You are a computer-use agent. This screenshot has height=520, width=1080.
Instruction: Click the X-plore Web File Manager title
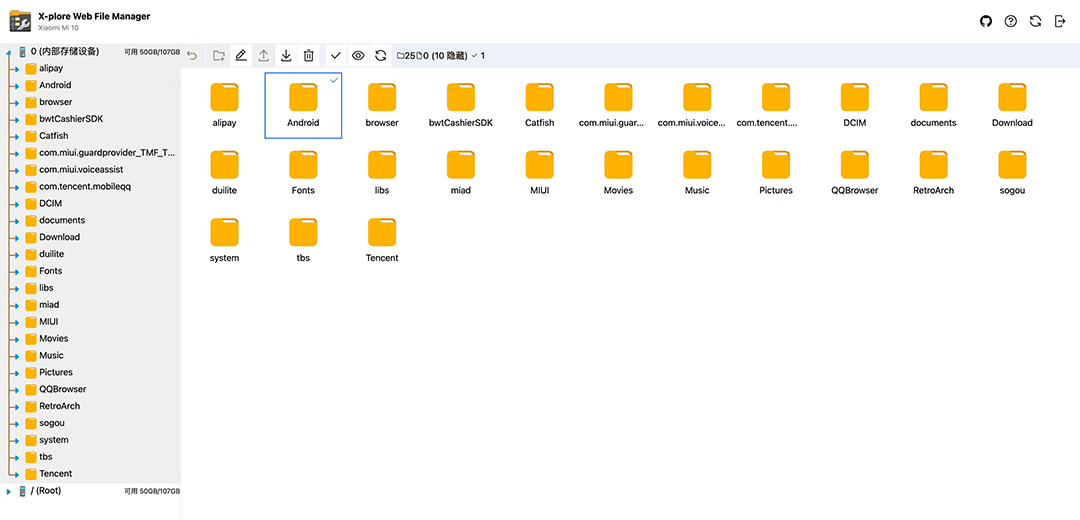tap(94, 16)
